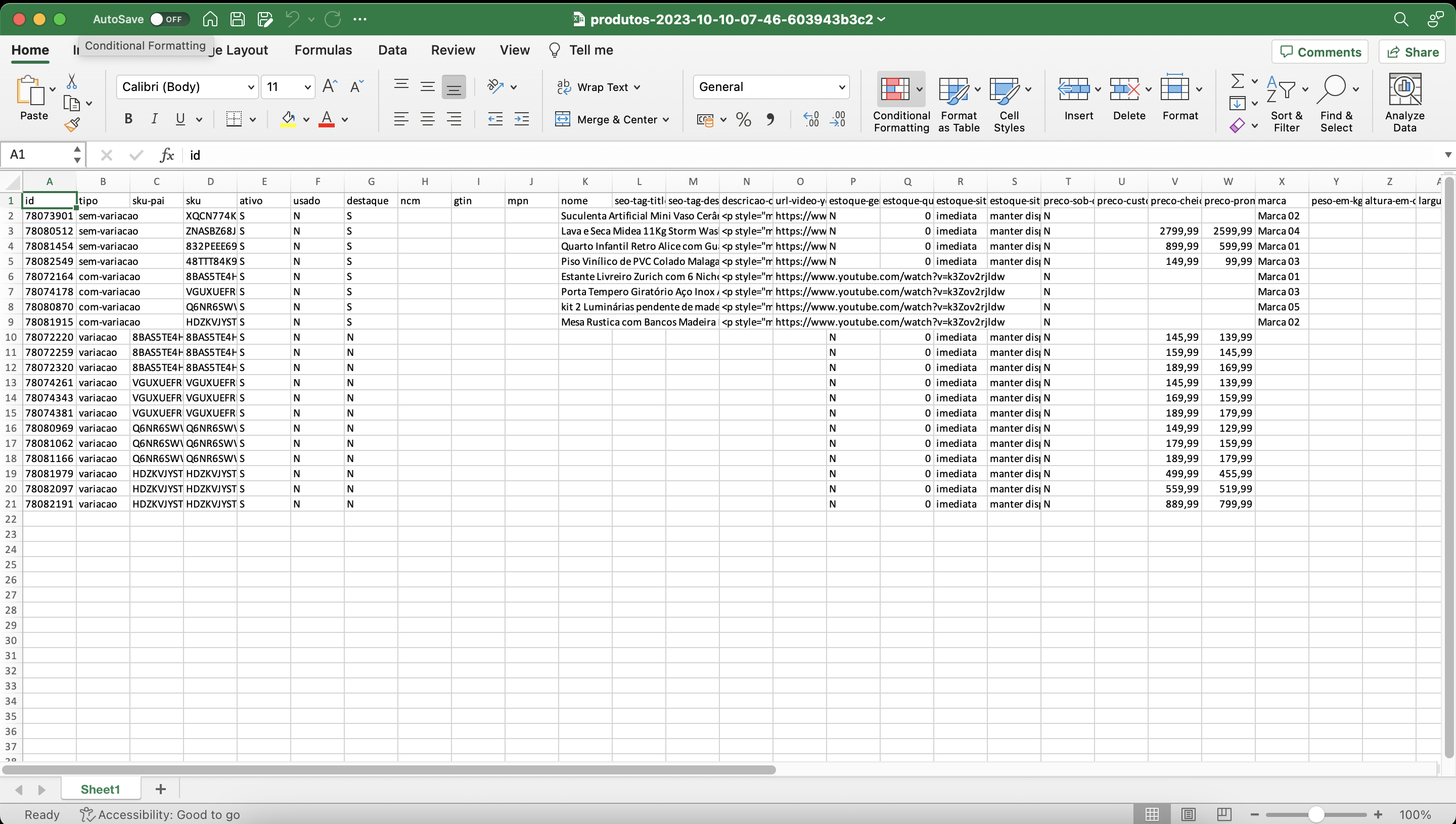This screenshot has height=824, width=1456.
Task: Switch to the Data tab
Action: tap(392, 50)
